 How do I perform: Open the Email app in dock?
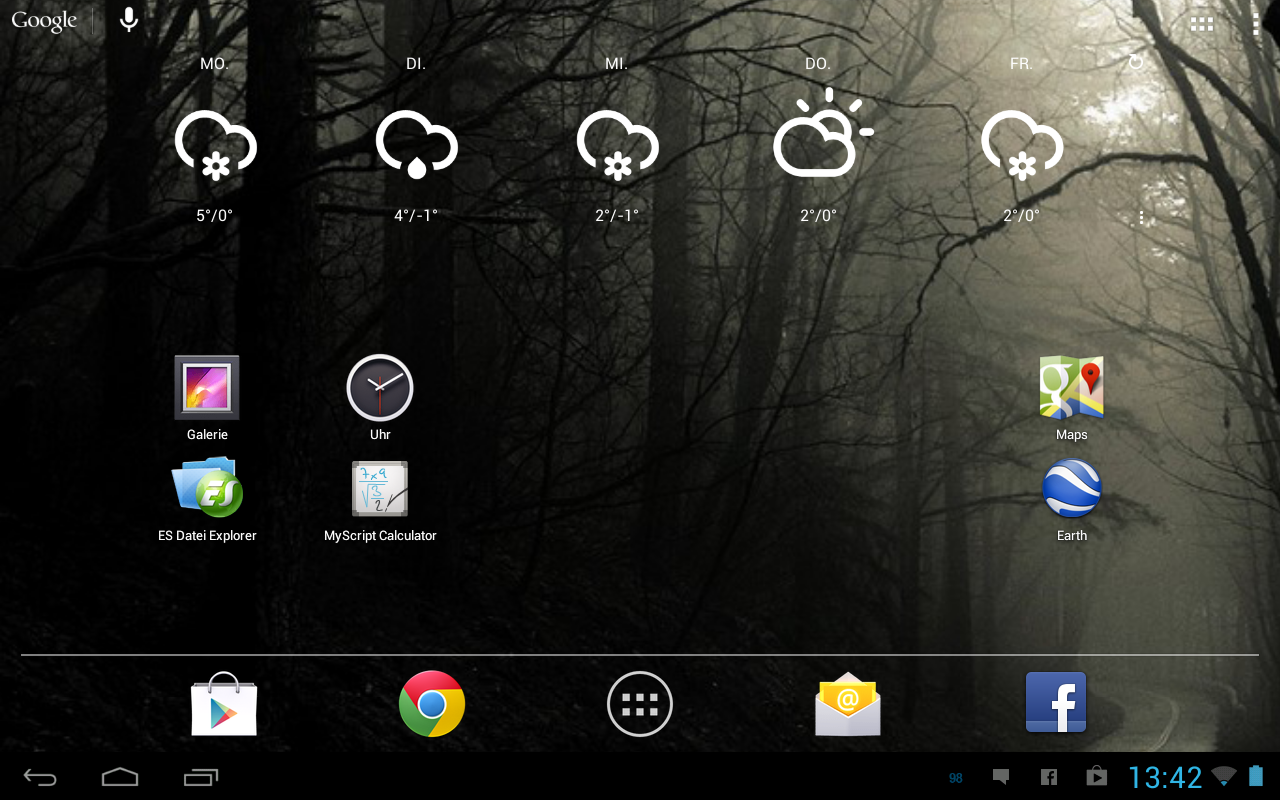tap(848, 704)
